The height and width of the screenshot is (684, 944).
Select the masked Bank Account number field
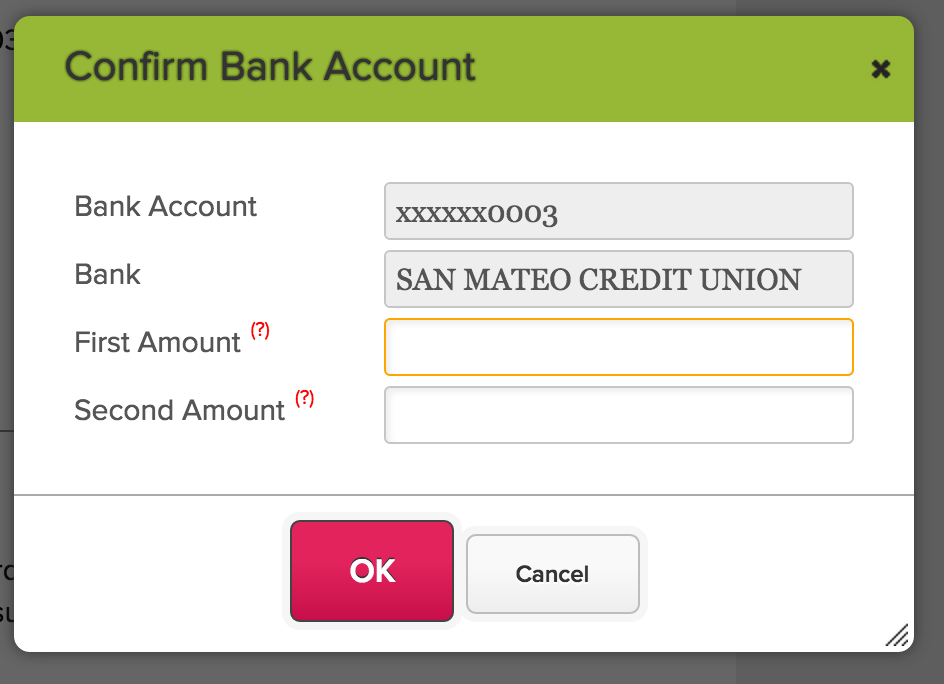click(618, 211)
